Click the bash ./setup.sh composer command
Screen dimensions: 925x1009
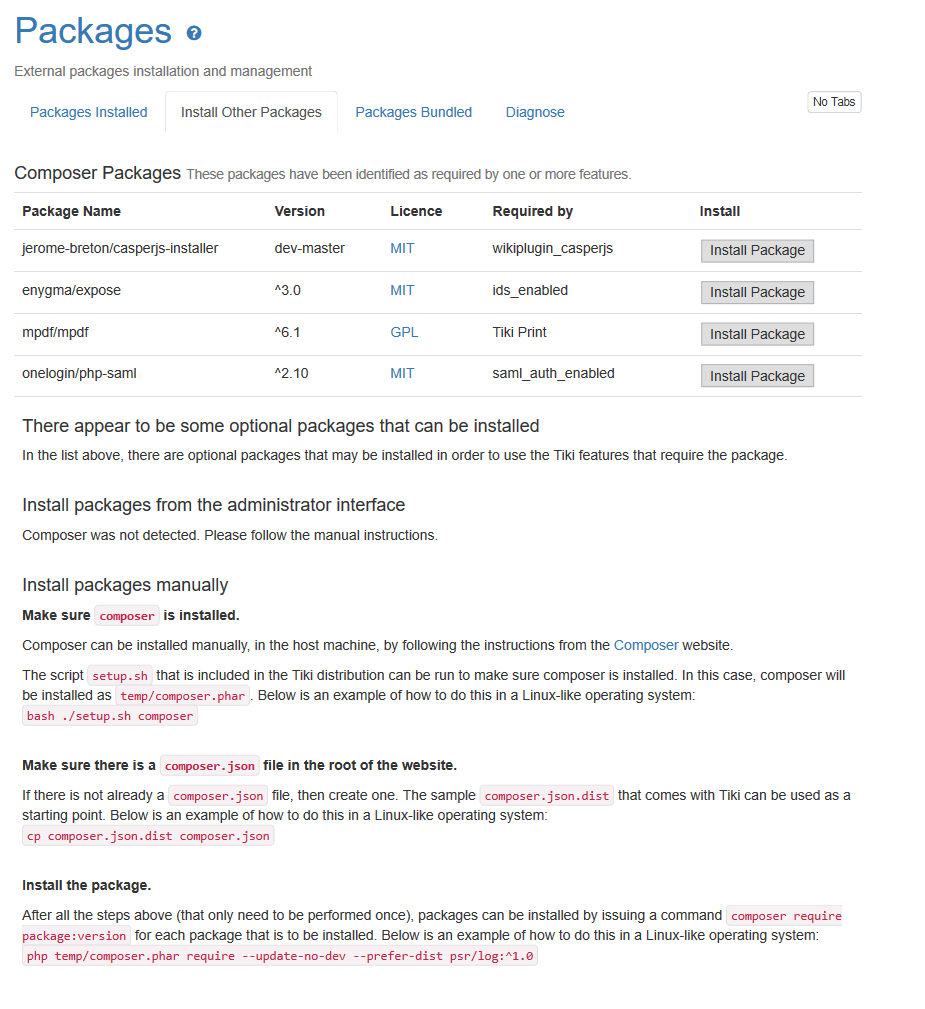(110, 716)
